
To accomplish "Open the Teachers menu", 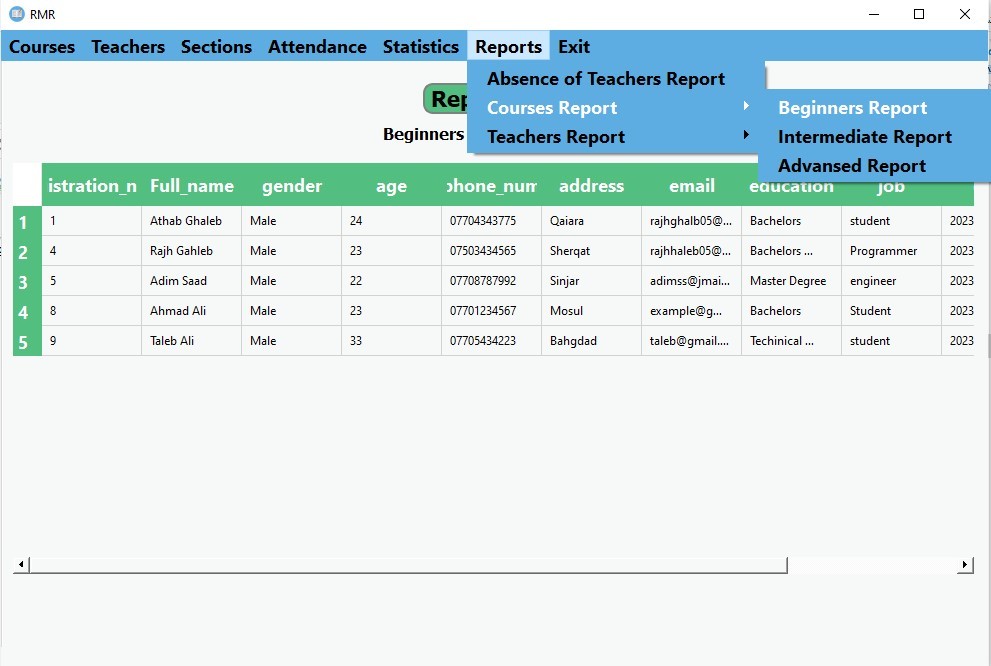I will (x=128, y=46).
